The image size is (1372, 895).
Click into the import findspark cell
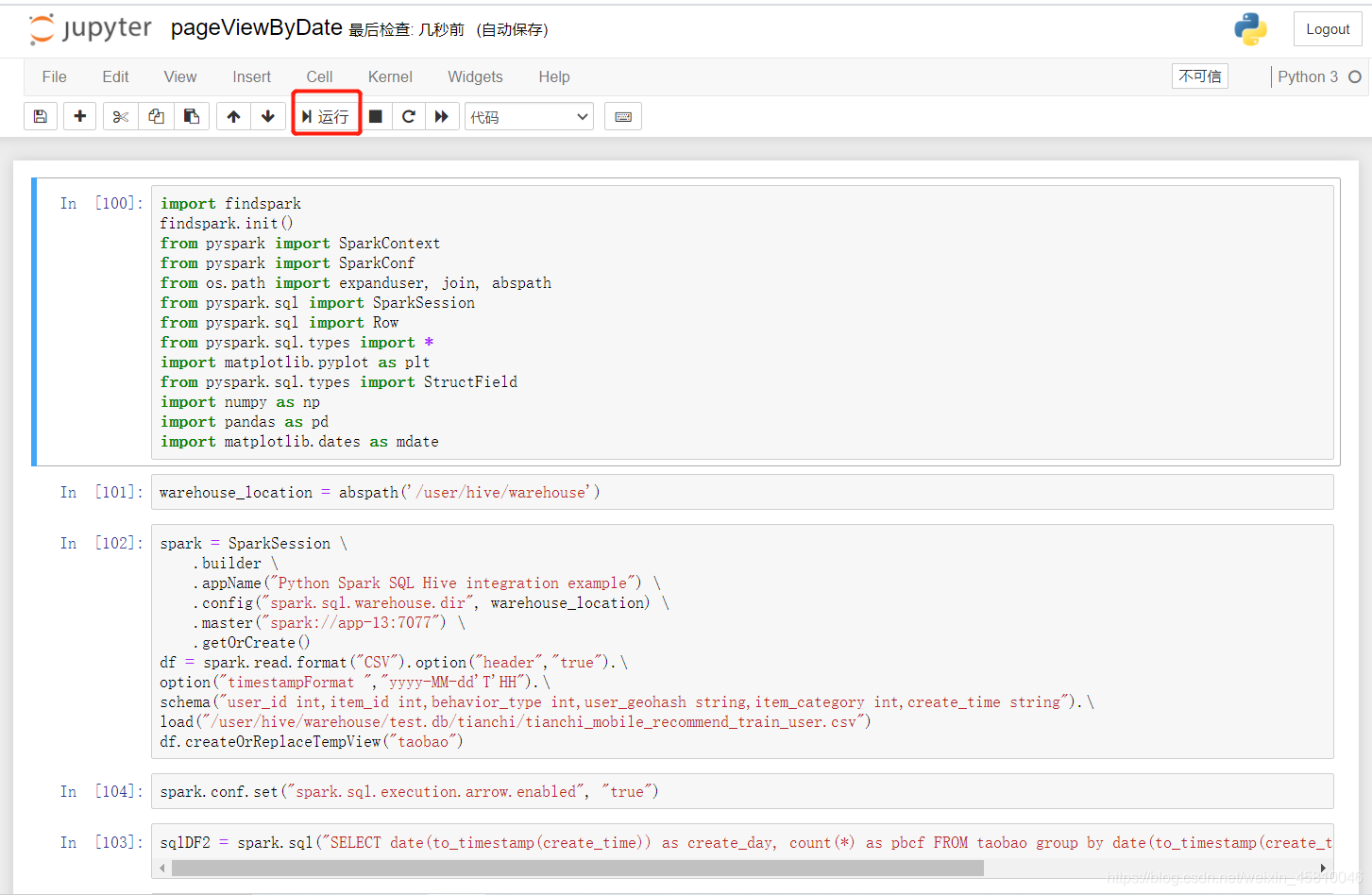click(742, 322)
